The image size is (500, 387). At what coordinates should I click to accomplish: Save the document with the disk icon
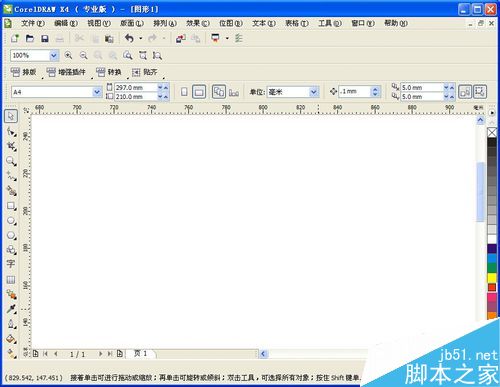(45, 39)
